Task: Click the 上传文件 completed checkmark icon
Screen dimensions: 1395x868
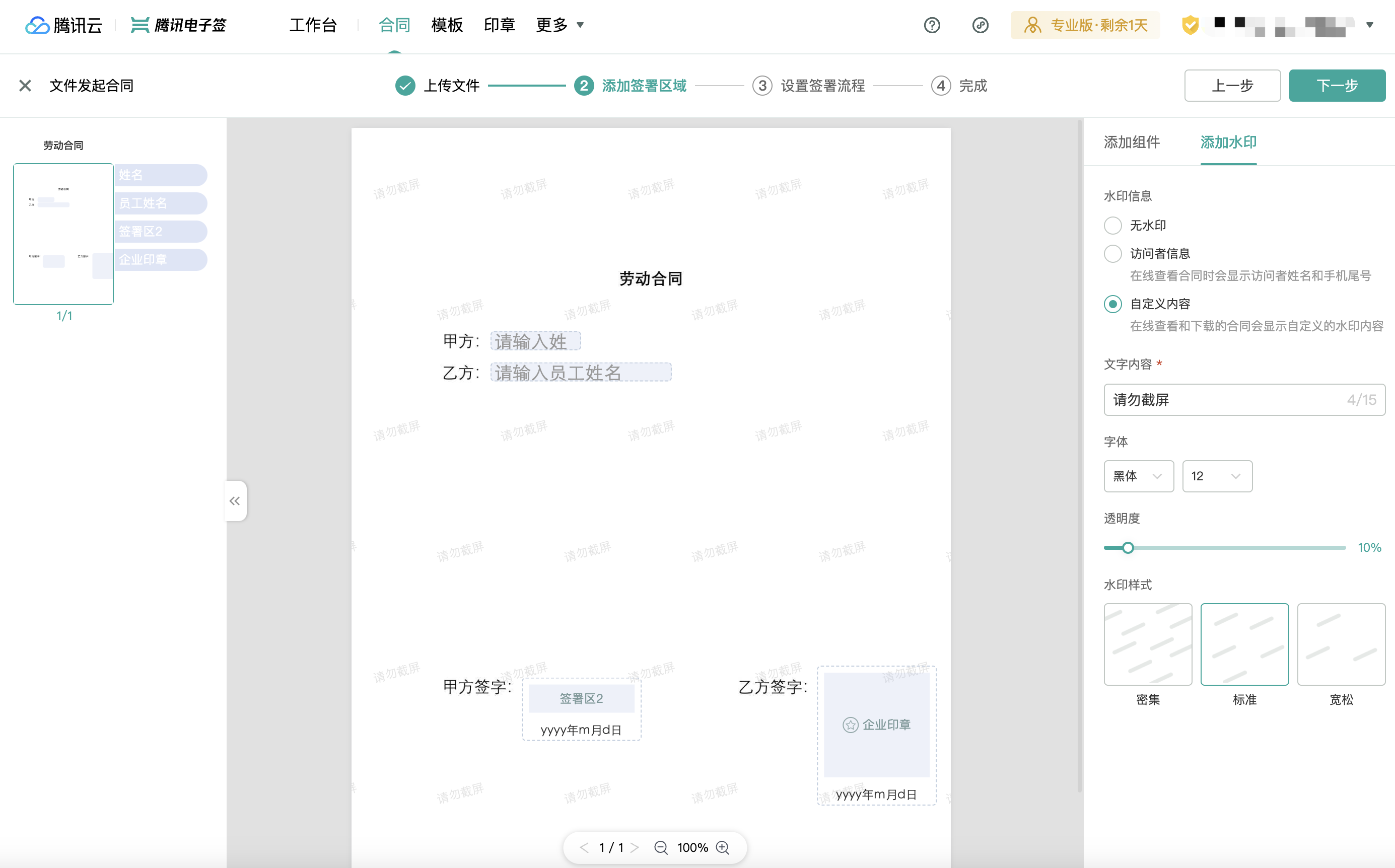Action: 405,86
